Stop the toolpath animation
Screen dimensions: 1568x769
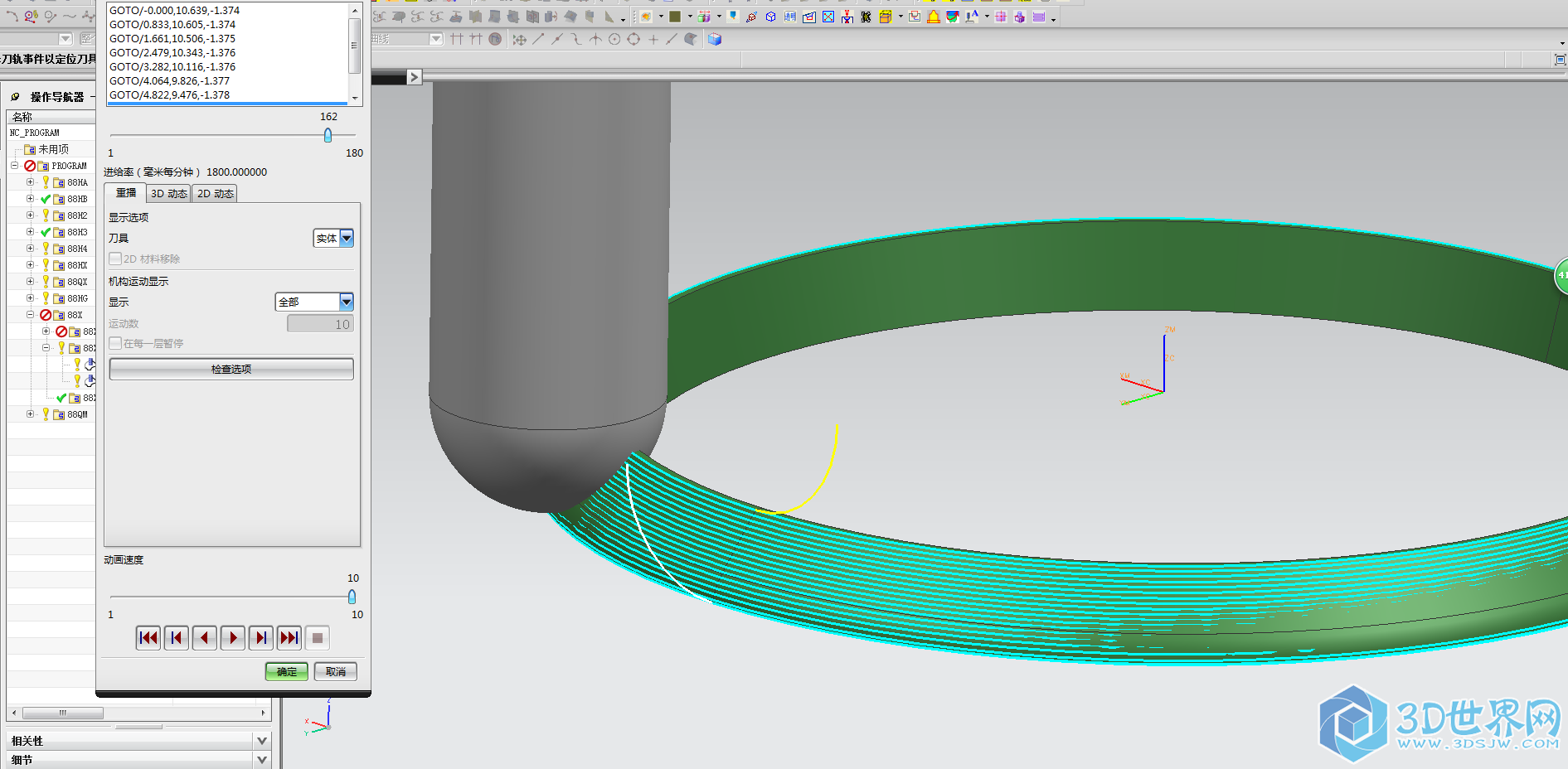[318, 637]
